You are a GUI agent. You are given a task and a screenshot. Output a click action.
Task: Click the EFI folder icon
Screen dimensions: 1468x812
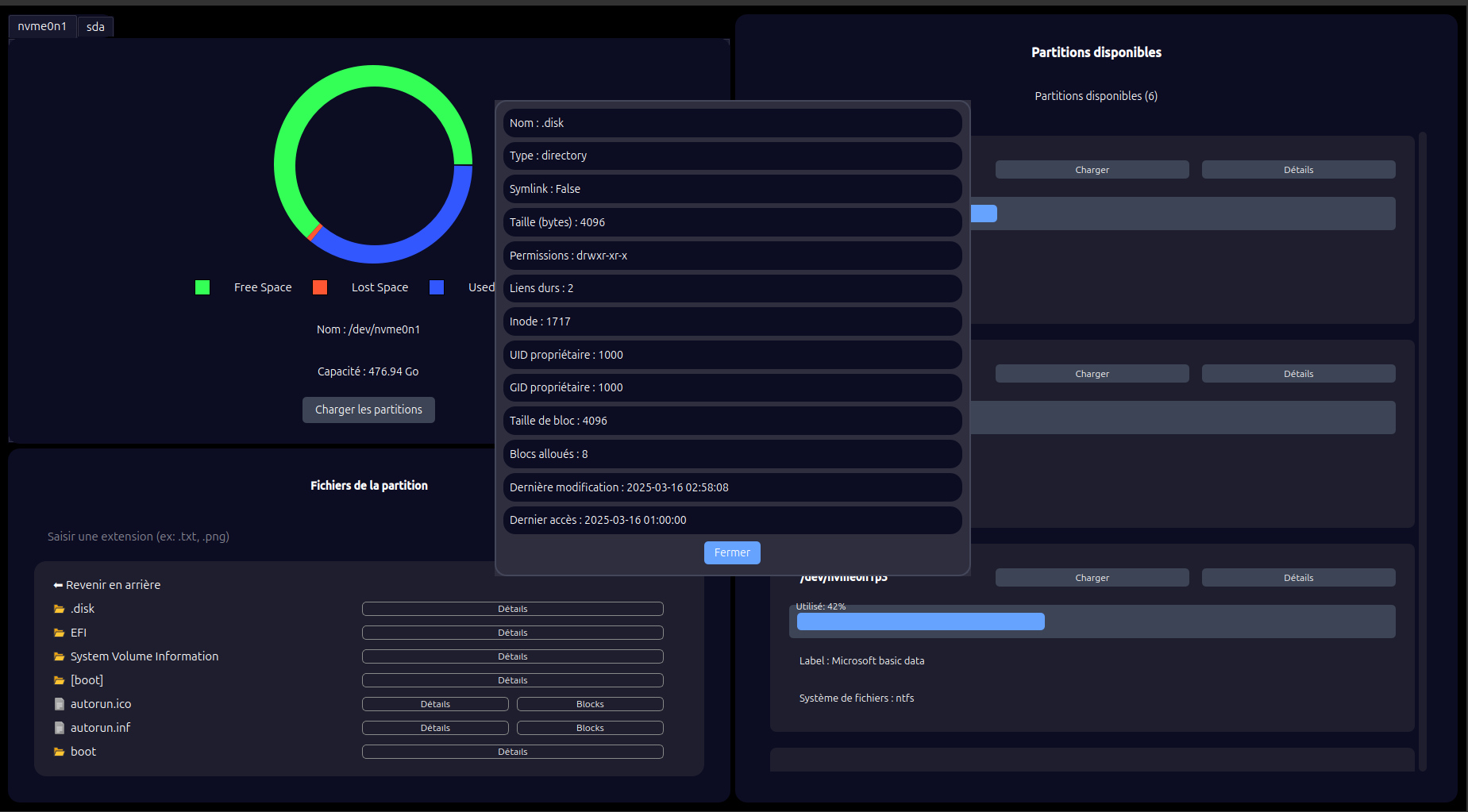pos(59,633)
